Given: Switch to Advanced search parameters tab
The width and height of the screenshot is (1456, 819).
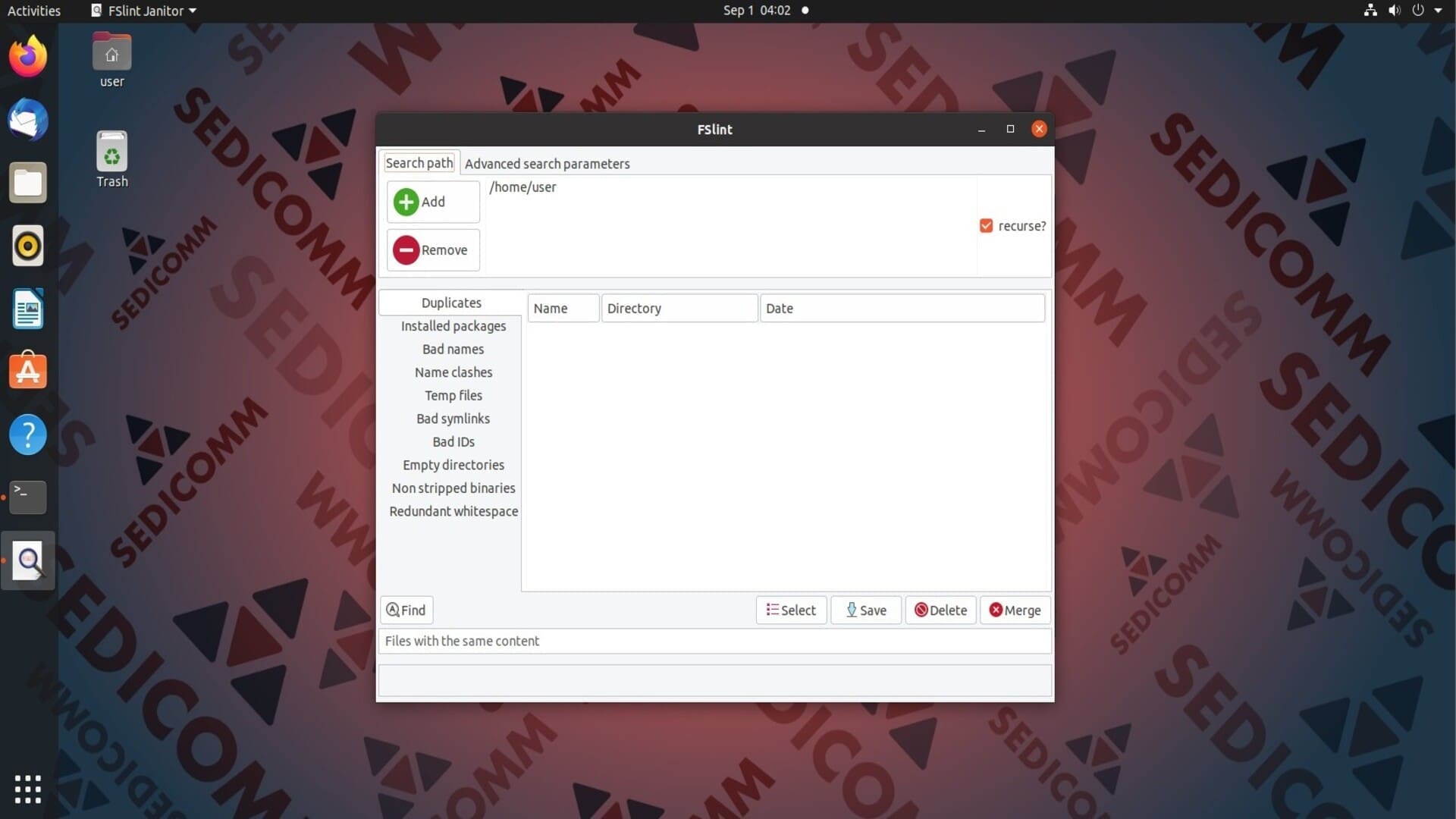Looking at the screenshot, I should point(547,164).
